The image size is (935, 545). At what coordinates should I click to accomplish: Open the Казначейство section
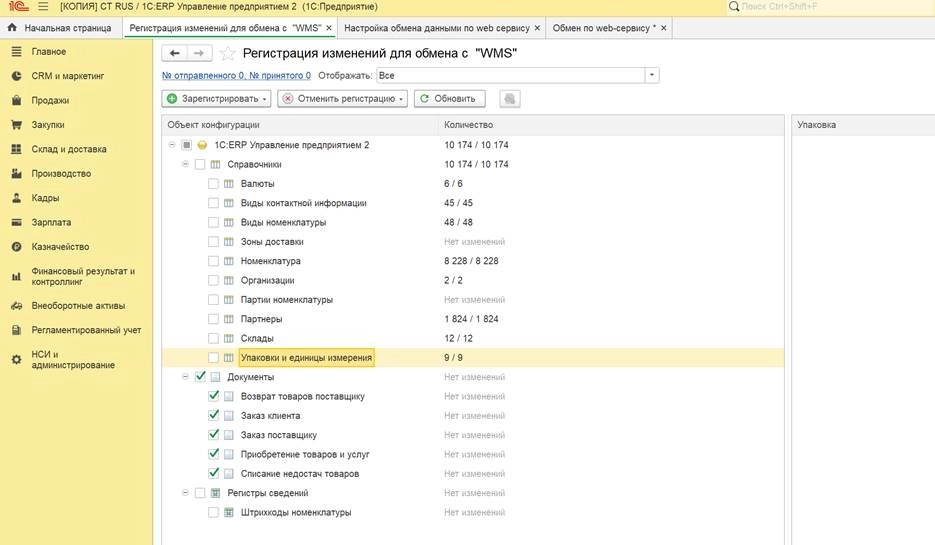click(60, 247)
